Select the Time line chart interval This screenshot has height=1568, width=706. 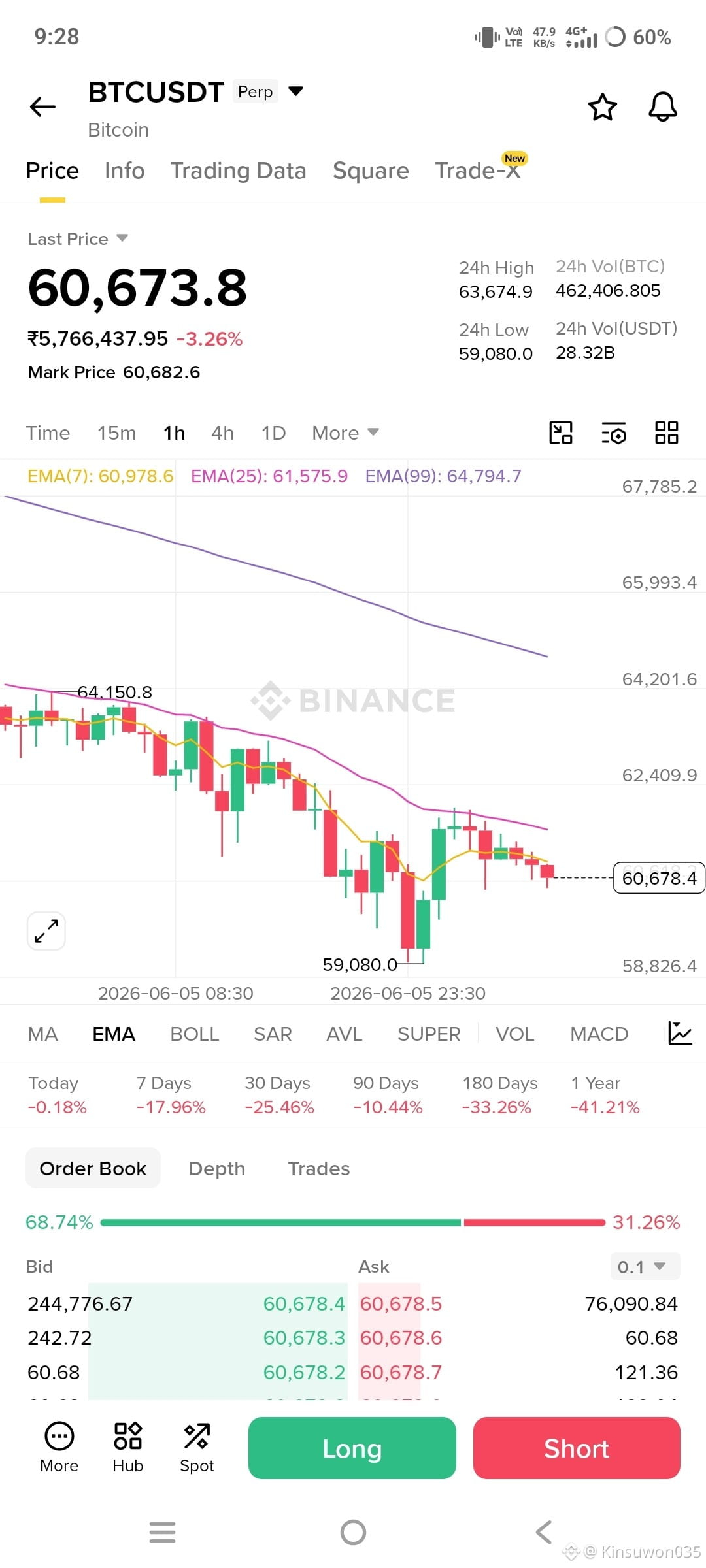coord(48,433)
